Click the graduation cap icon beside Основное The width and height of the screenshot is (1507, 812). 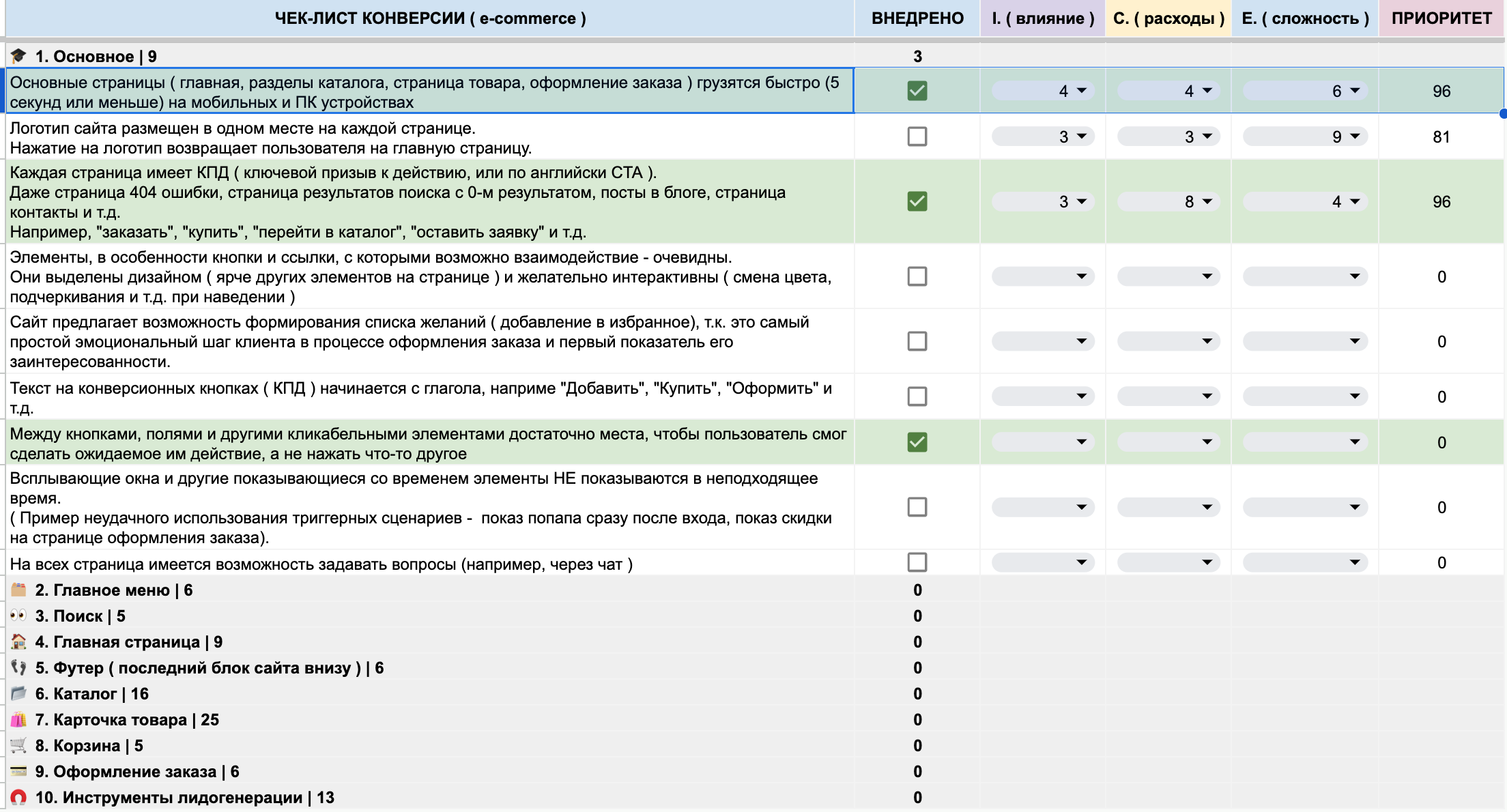(18, 56)
